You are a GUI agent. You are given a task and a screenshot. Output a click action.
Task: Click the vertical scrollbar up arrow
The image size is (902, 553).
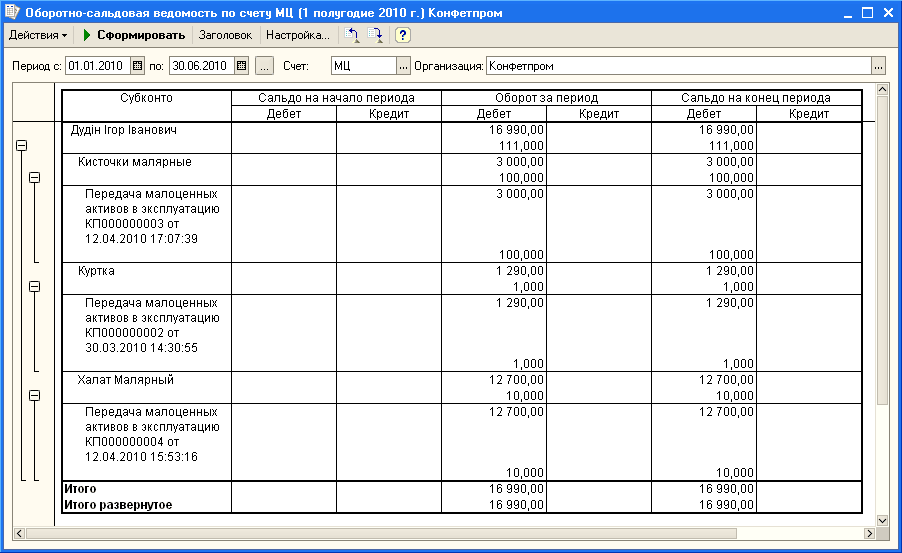coord(882,89)
